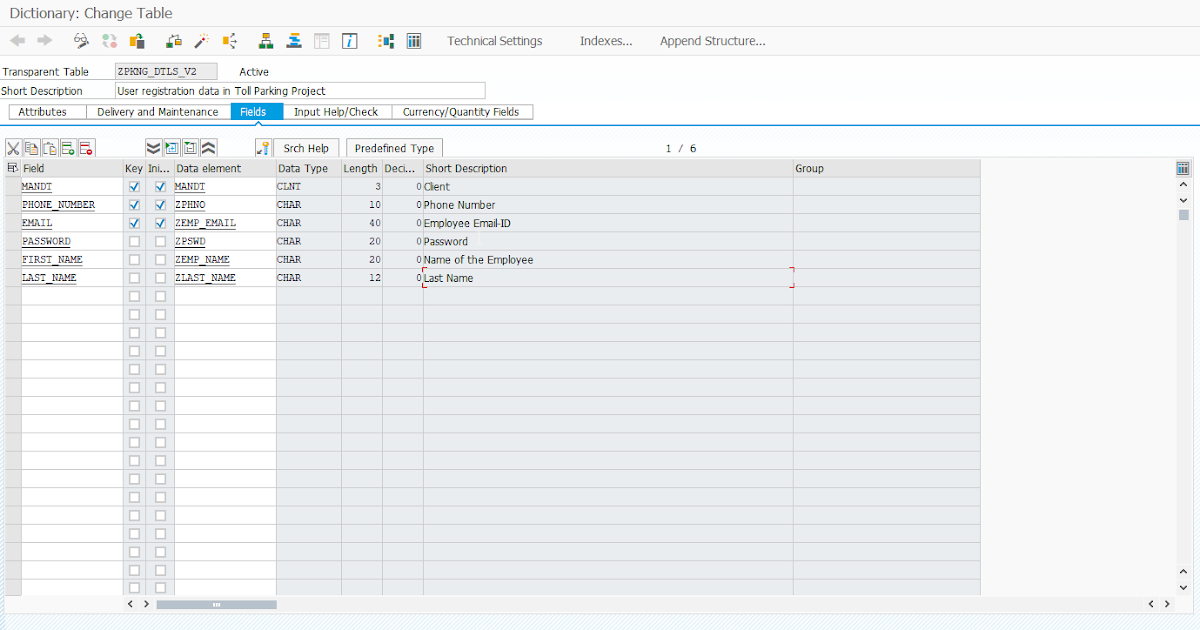Expand rows using double down chevron
The image size is (1200, 630).
153,147
